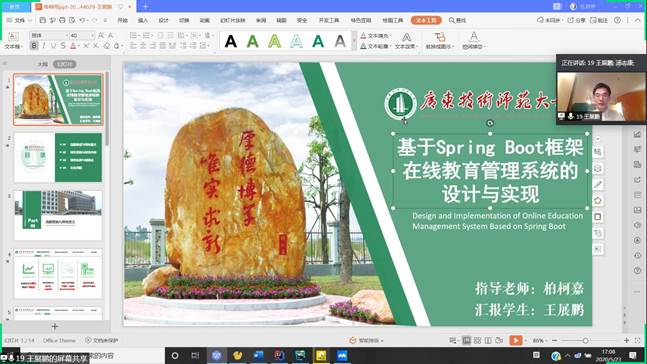The width and height of the screenshot is (647, 364).
Task: Zoom out with the minus icon
Action: [x=555, y=340]
